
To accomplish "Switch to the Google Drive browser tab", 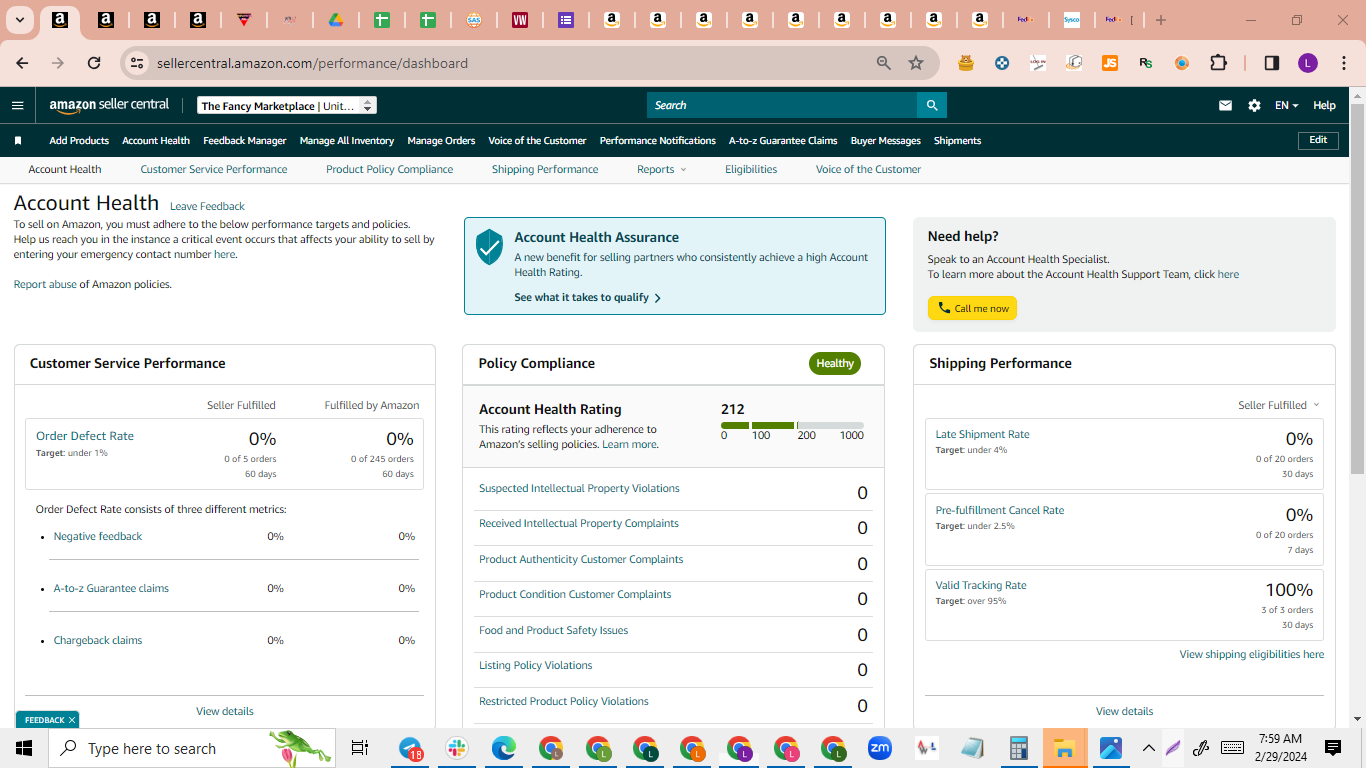I will point(336,20).
